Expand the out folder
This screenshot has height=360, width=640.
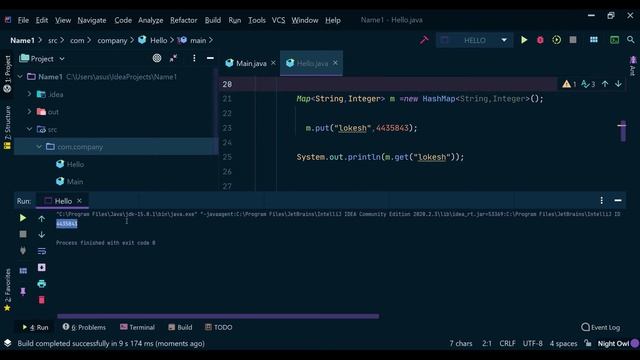point(29,111)
